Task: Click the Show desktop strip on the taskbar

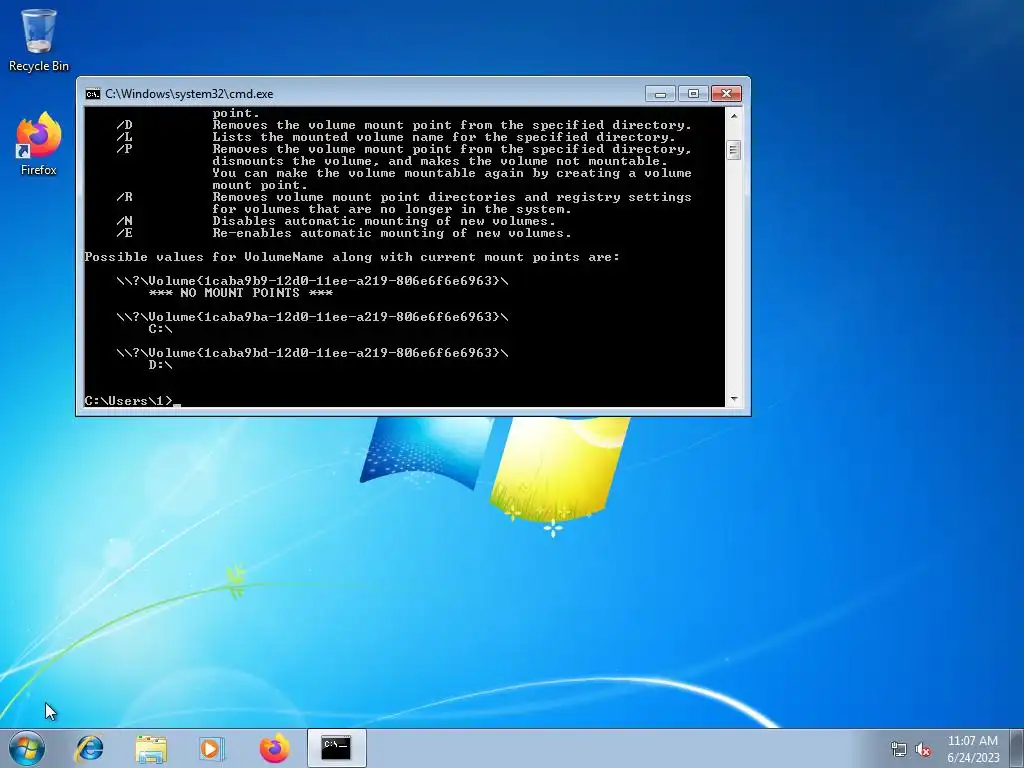Action: coord(1017,748)
